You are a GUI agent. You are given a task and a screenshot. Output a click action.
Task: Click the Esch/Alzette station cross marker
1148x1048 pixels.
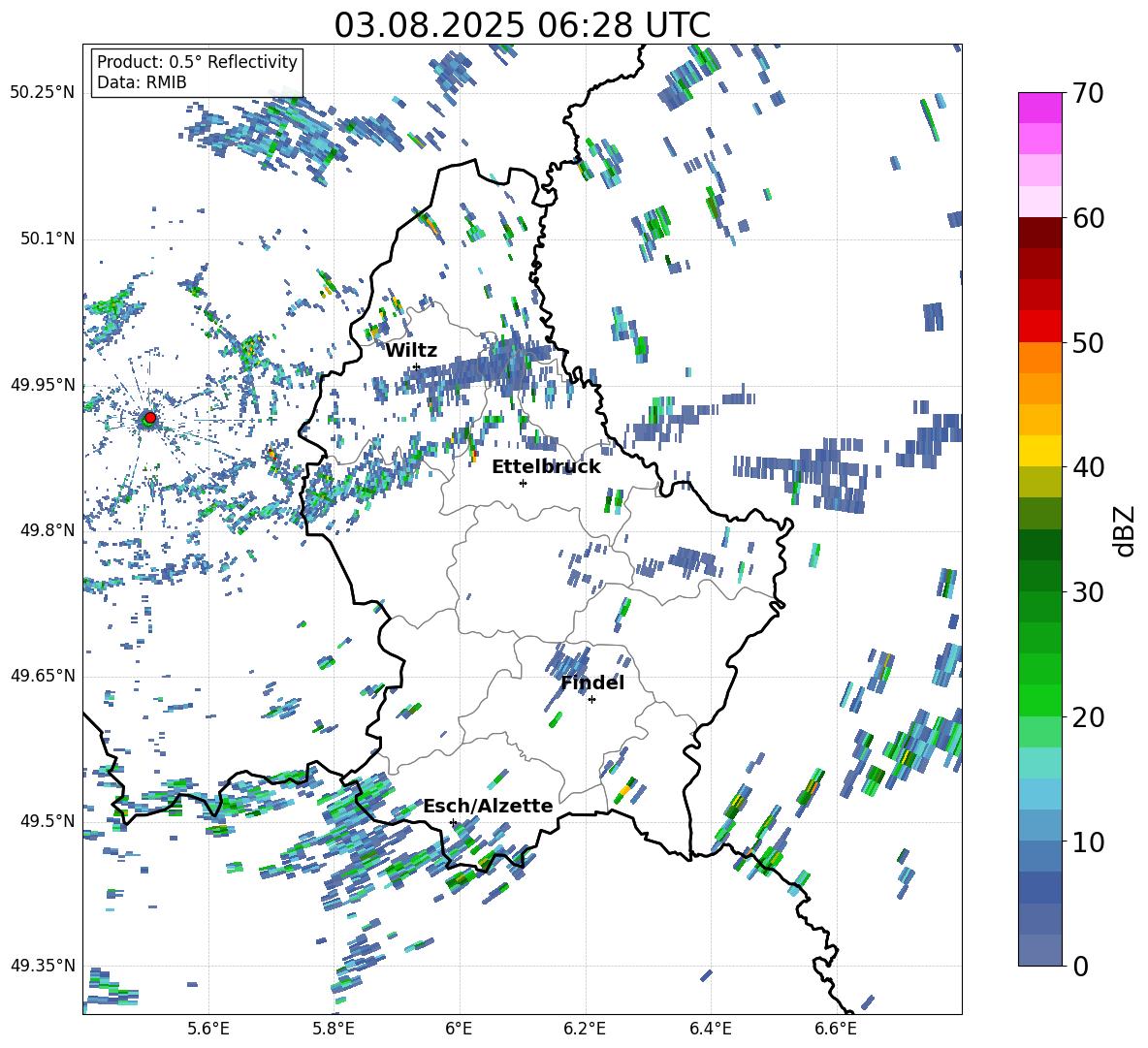[x=453, y=822]
